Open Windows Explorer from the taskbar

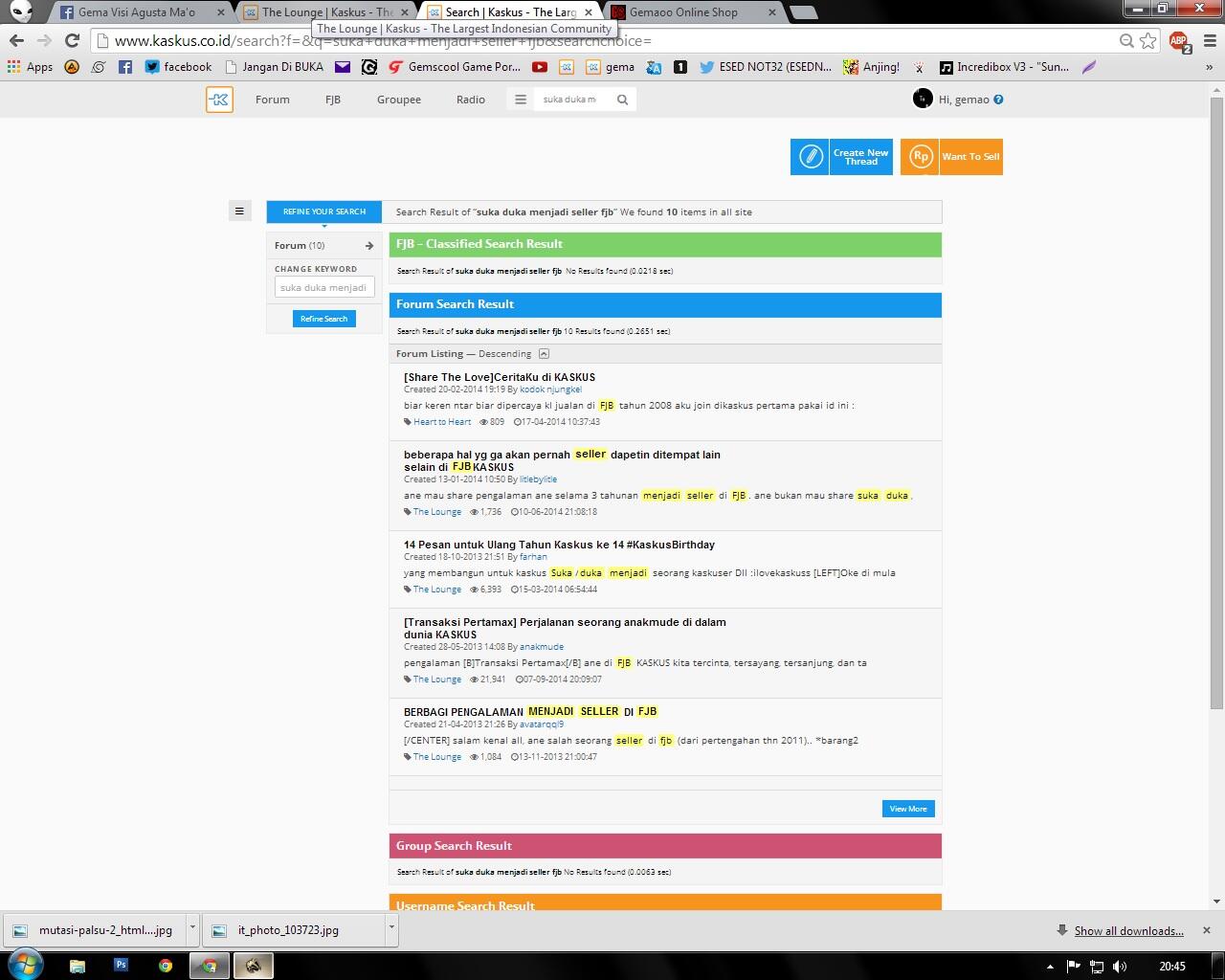coord(77,965)
